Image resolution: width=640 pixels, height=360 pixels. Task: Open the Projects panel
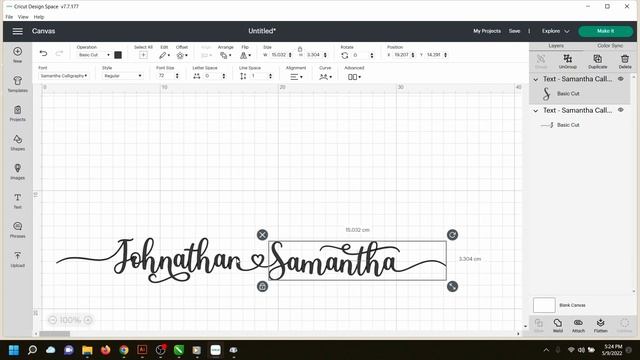(x=18, y=113)
